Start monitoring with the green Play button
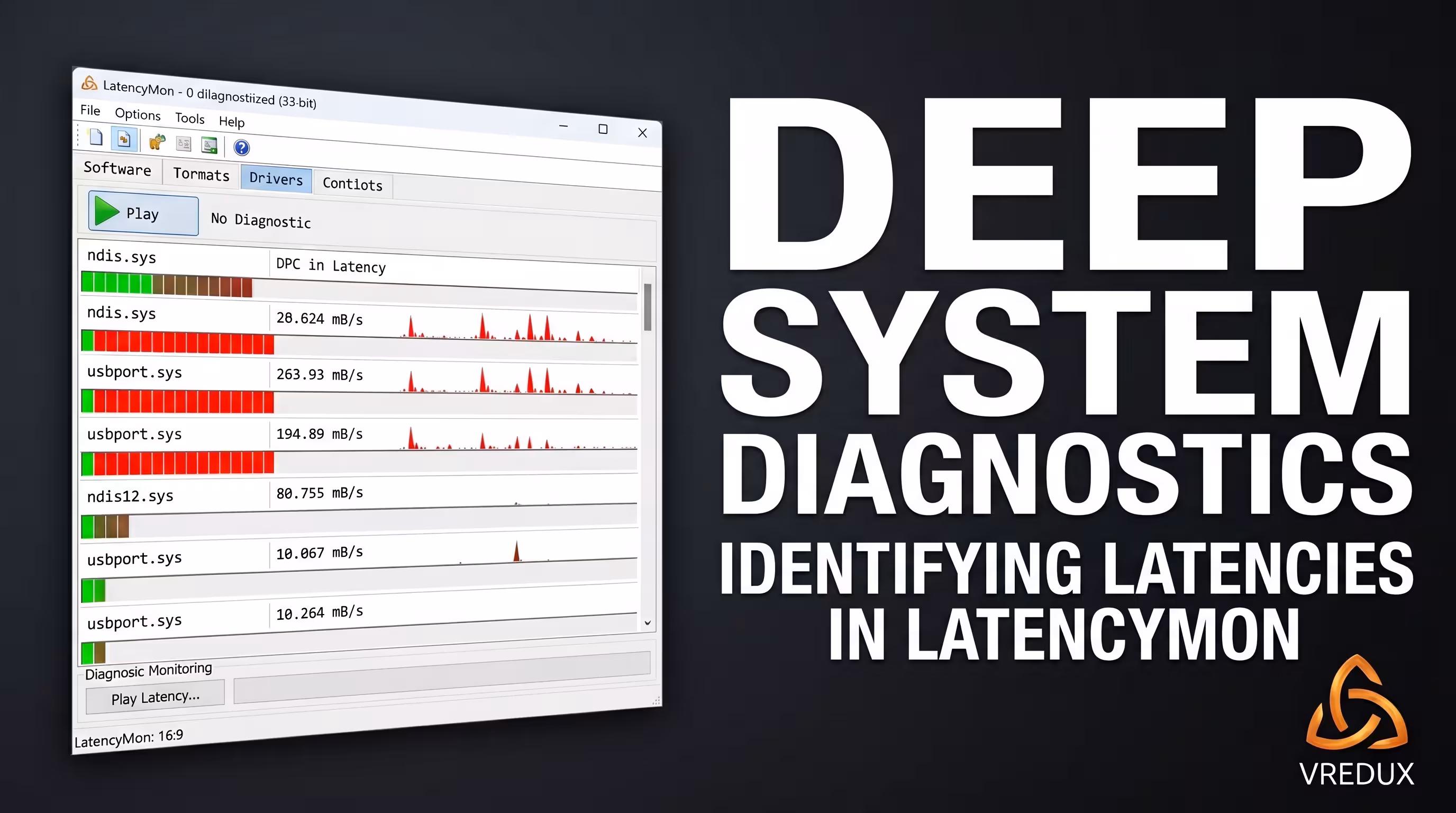This screenshot has width=1456, height=813. (x=143, y=214)
